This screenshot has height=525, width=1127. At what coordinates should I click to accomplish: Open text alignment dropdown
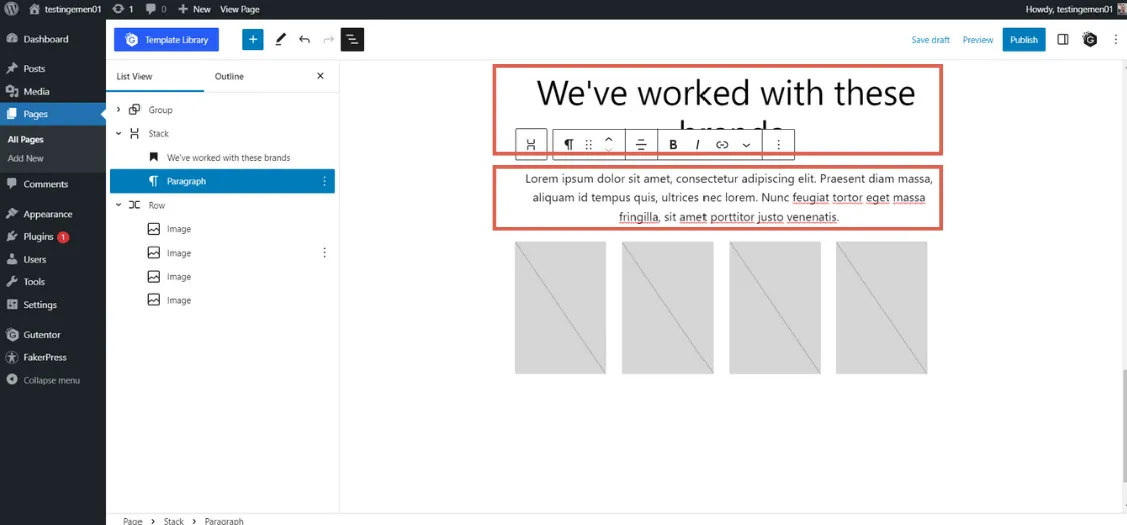(x=641, y=144)
